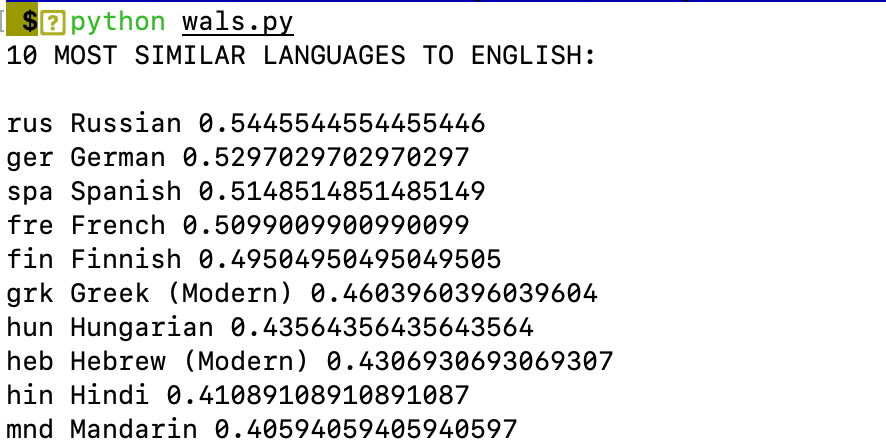
Task: Click the green "python" command text
Action: pyautogui.click(x=118, y=23)
